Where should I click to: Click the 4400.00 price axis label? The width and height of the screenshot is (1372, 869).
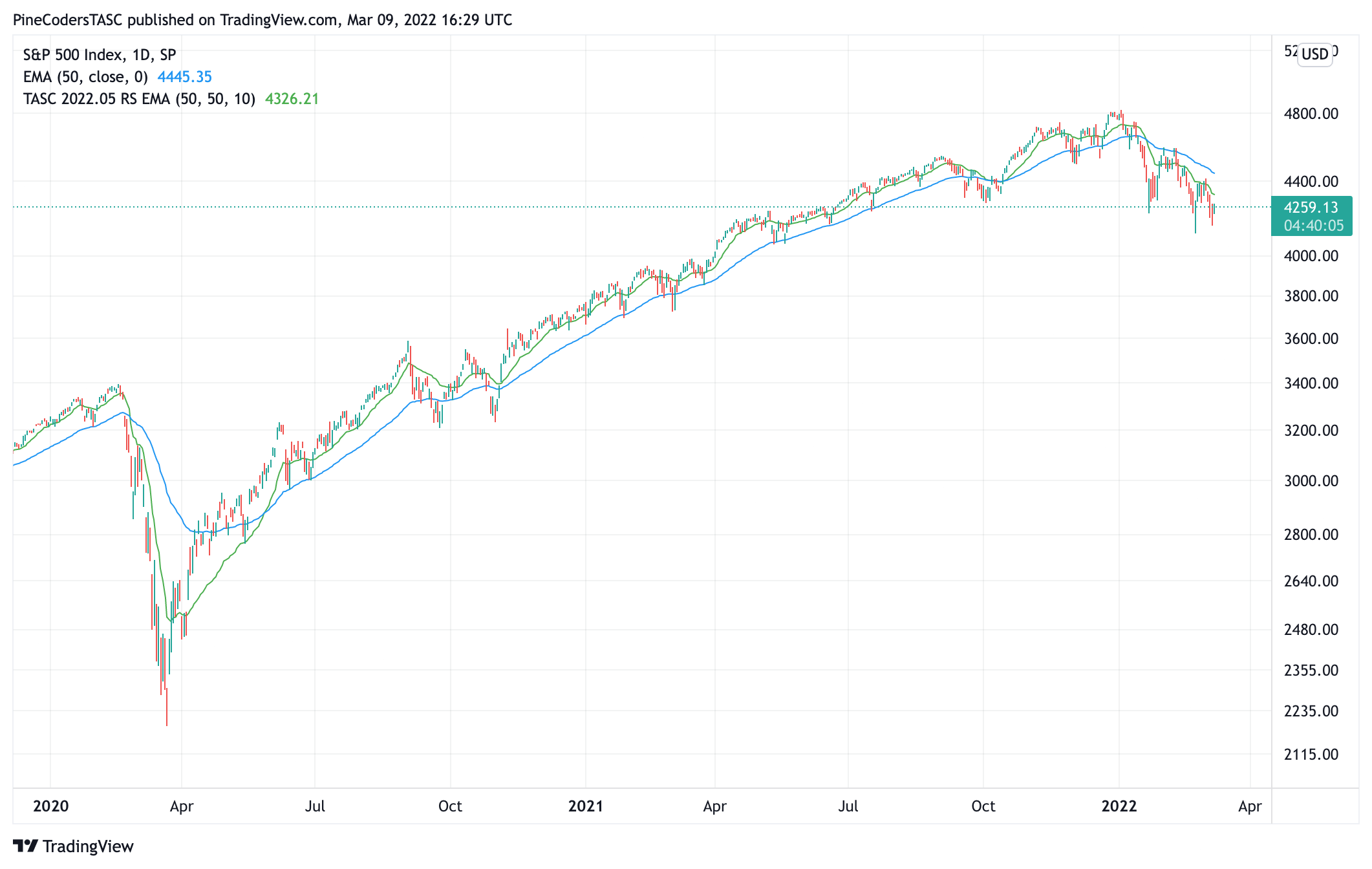tap(1311, 182)
